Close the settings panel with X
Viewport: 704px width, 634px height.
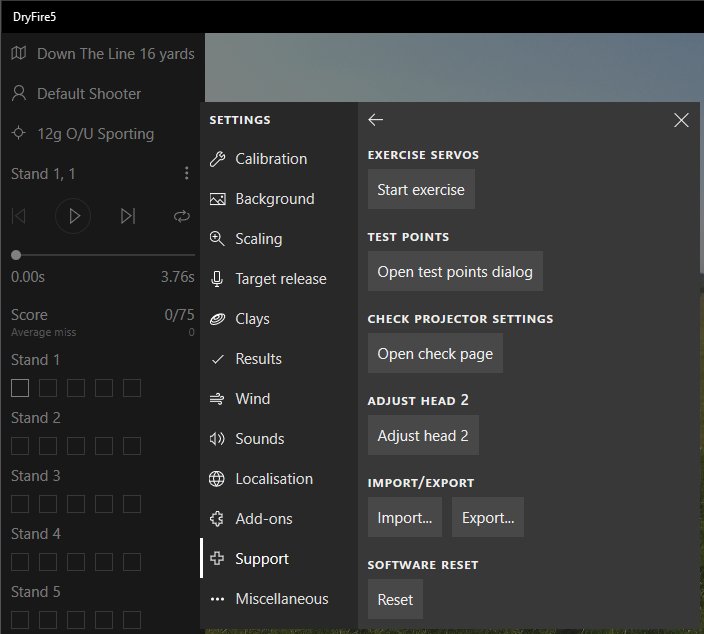point(681,120)
